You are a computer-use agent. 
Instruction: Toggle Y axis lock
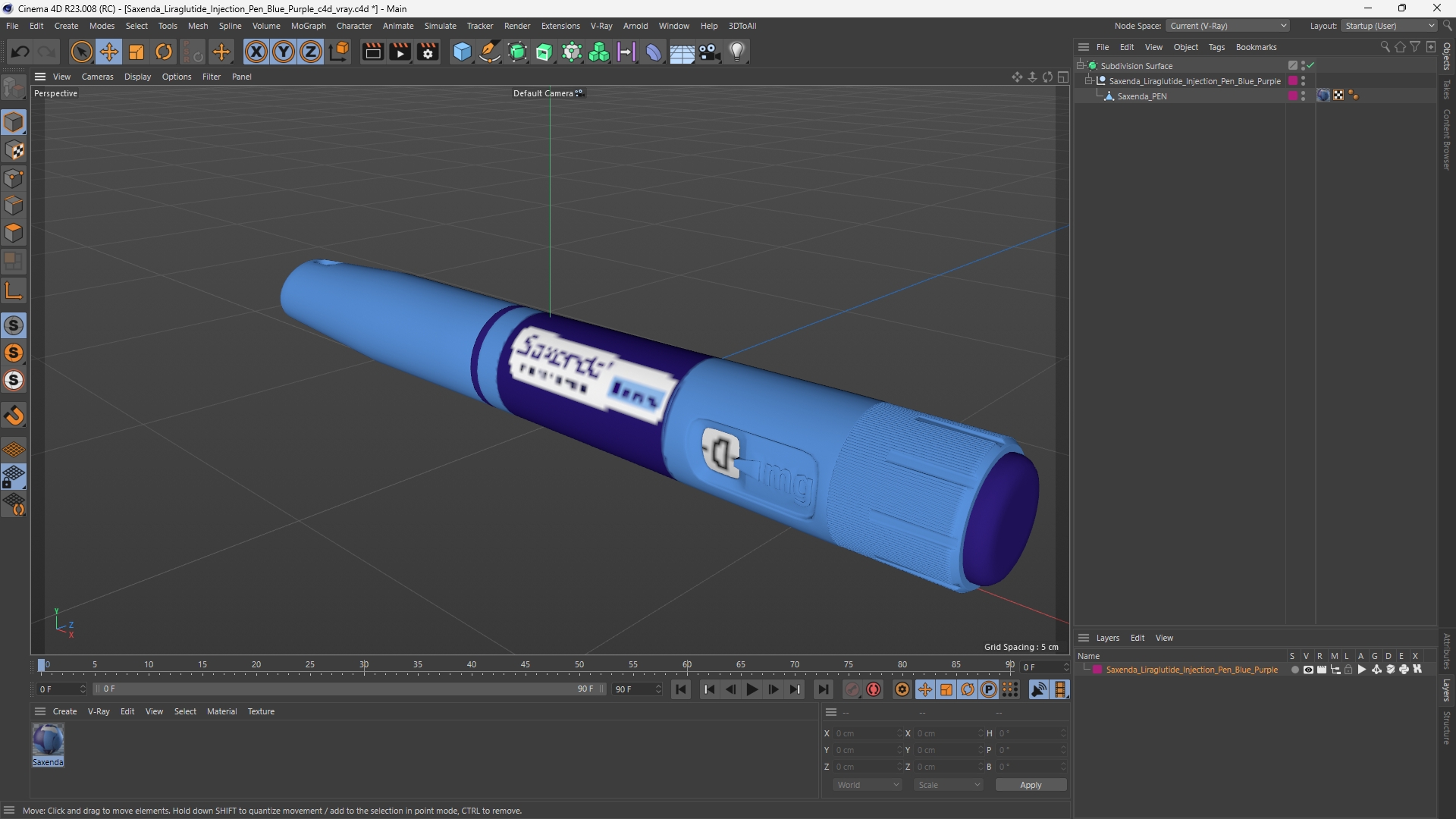tap(284, 52)
